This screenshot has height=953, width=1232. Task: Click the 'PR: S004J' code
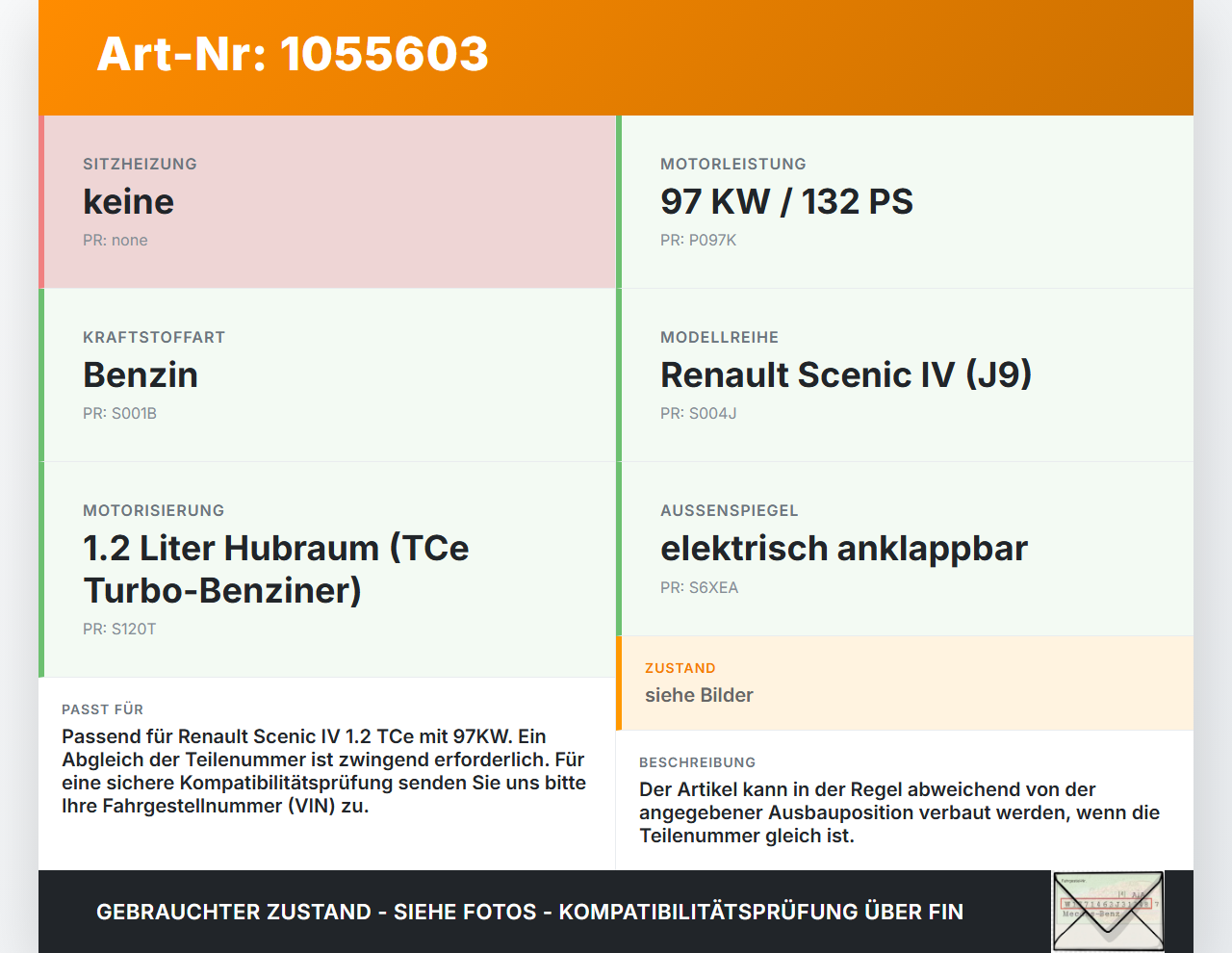[698, 413]
